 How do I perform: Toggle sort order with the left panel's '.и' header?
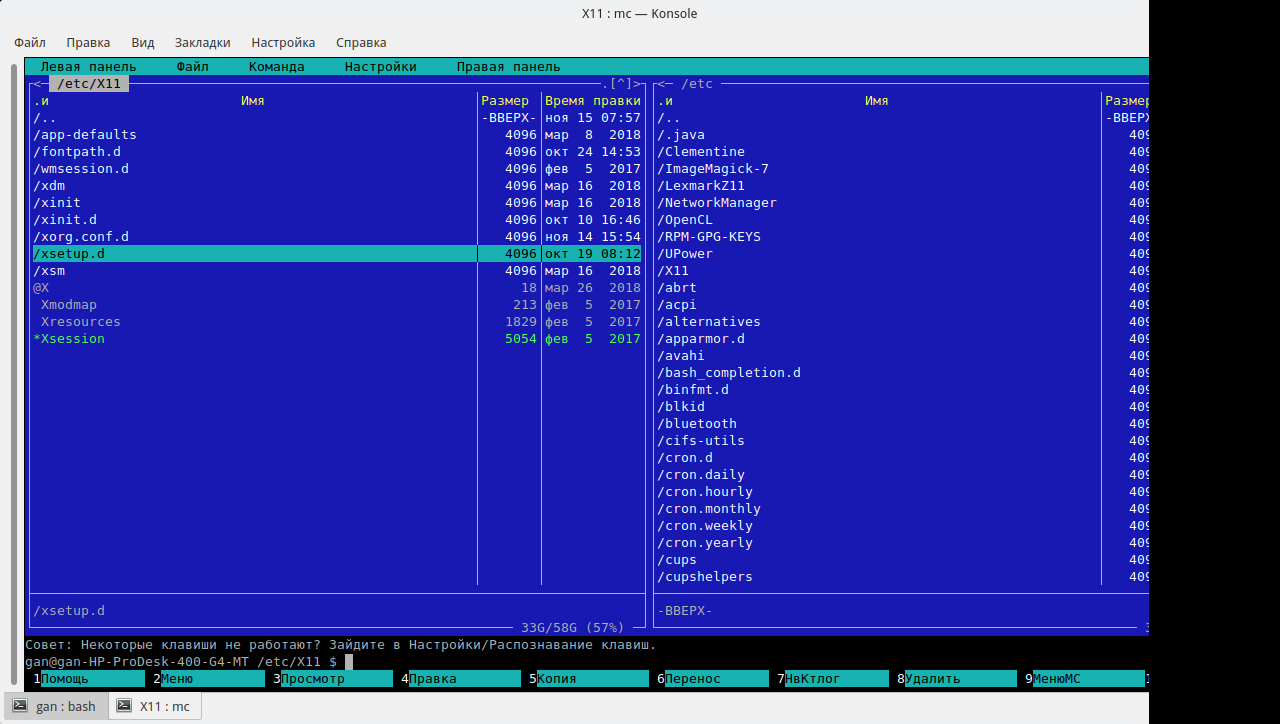pos(41,101)
